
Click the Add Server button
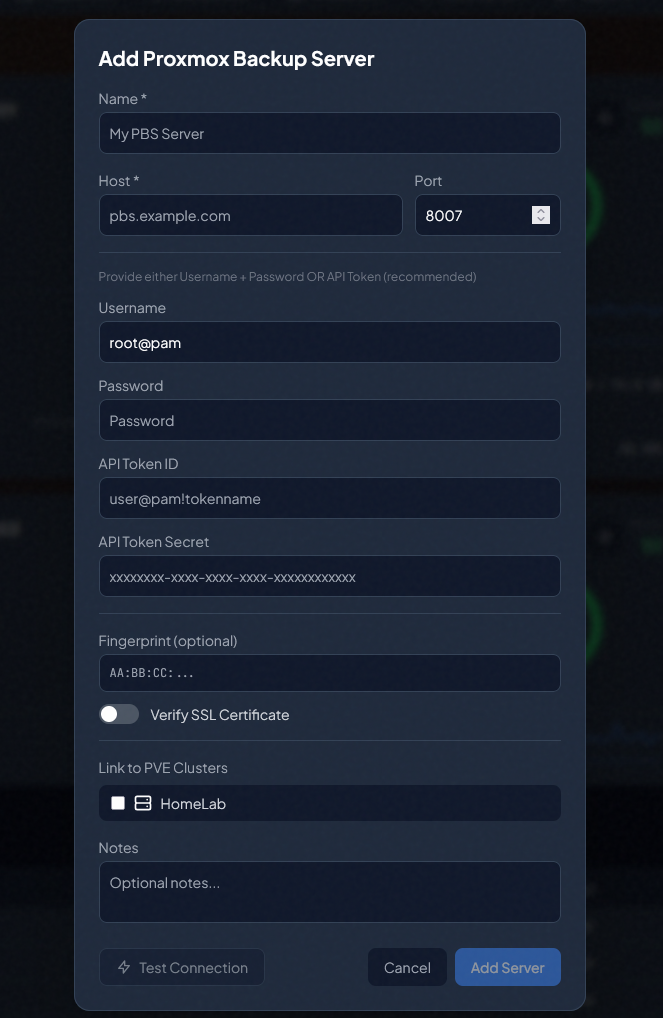tap(507, 968)
